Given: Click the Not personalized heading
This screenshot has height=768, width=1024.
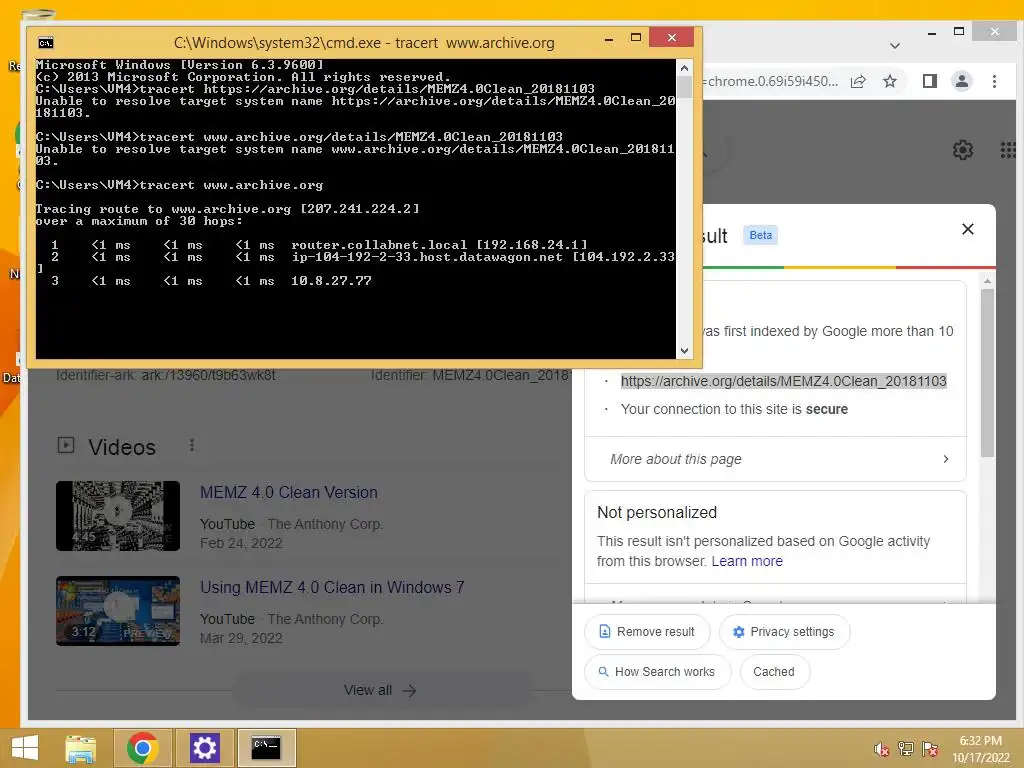Looking at the screenshot, I should tap(657, 513).
